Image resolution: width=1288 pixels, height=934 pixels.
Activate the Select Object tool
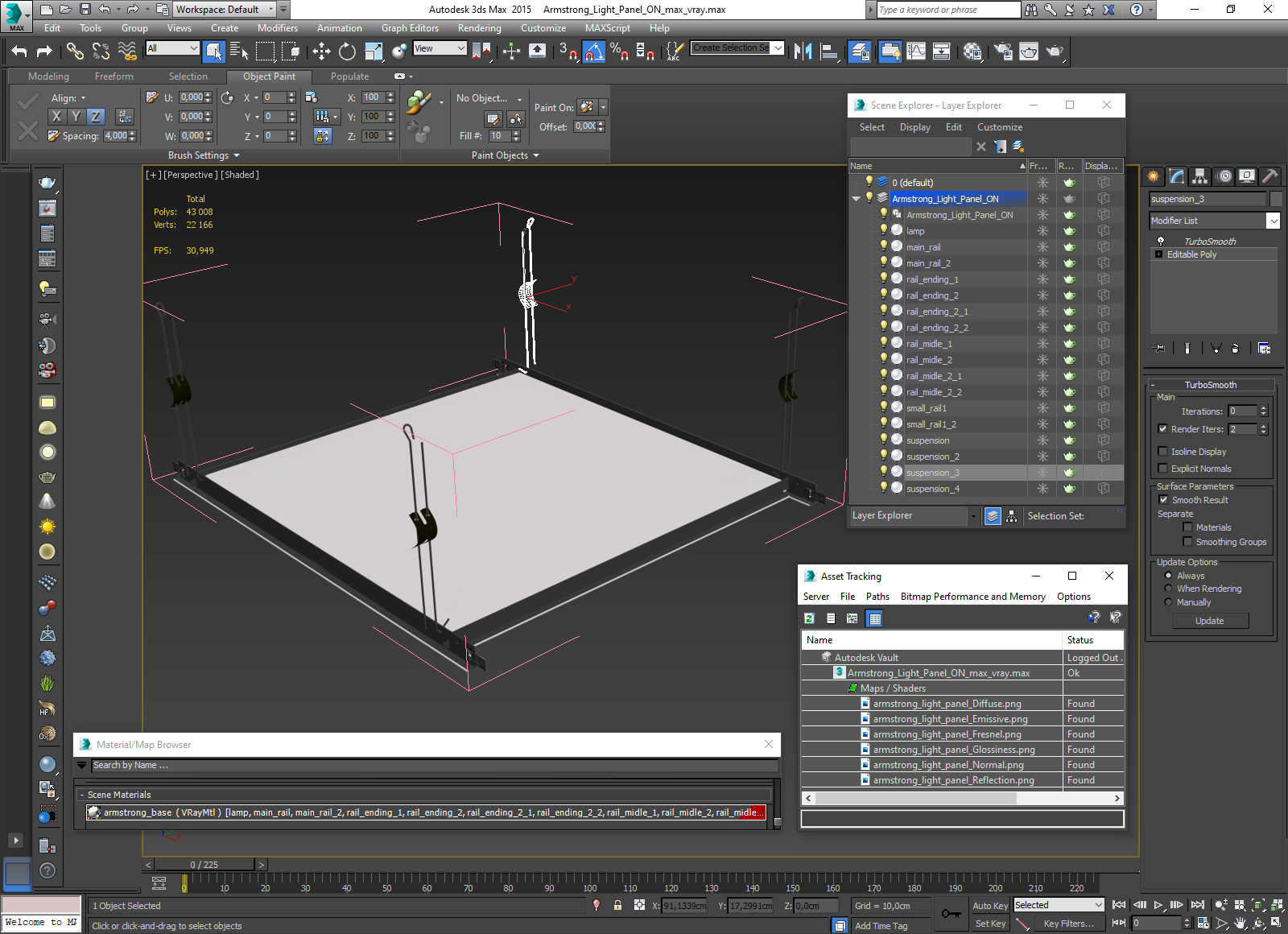pyautogui.click(x=213, y=52)
